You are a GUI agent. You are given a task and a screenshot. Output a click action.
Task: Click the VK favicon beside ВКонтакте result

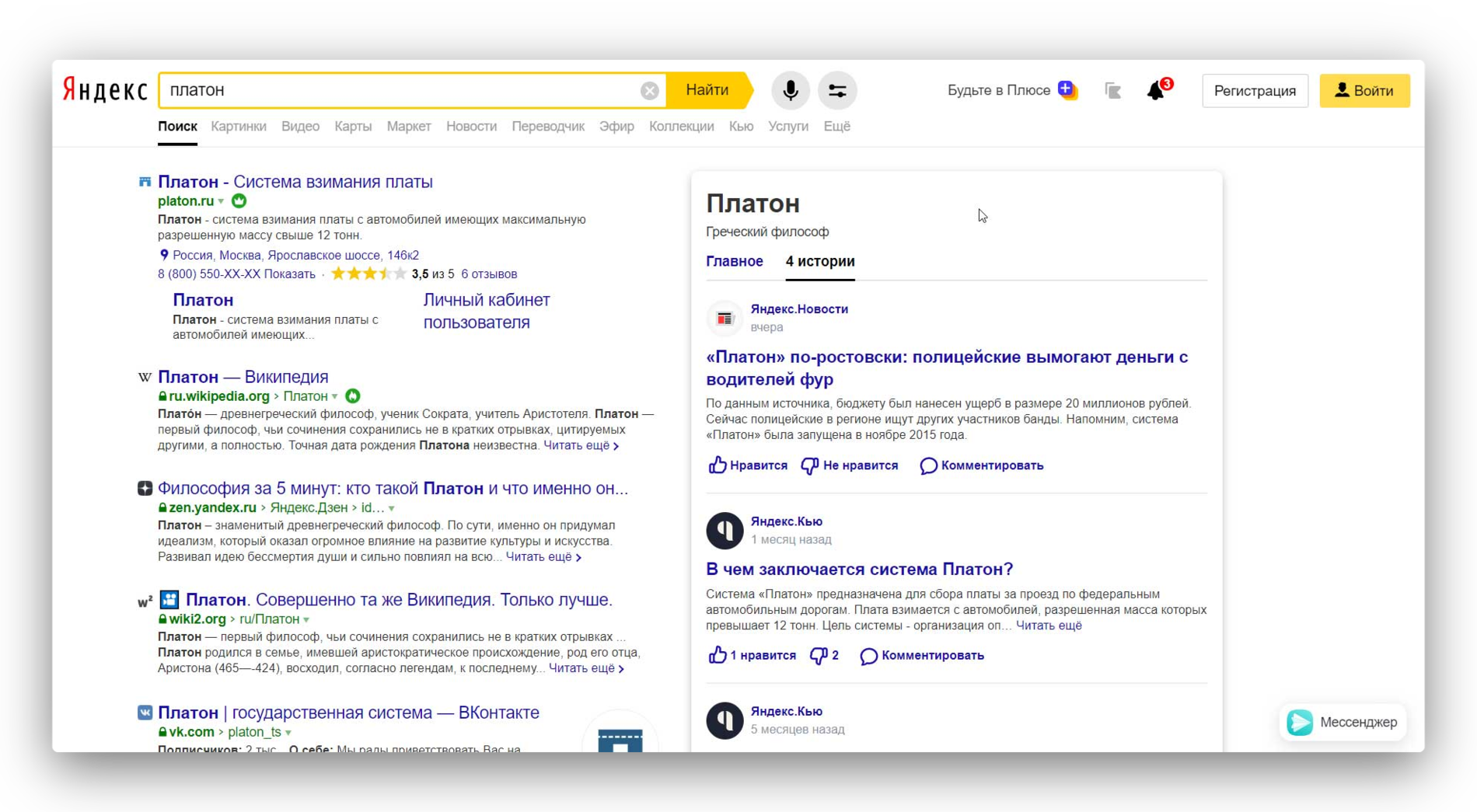tap(145, 713)
